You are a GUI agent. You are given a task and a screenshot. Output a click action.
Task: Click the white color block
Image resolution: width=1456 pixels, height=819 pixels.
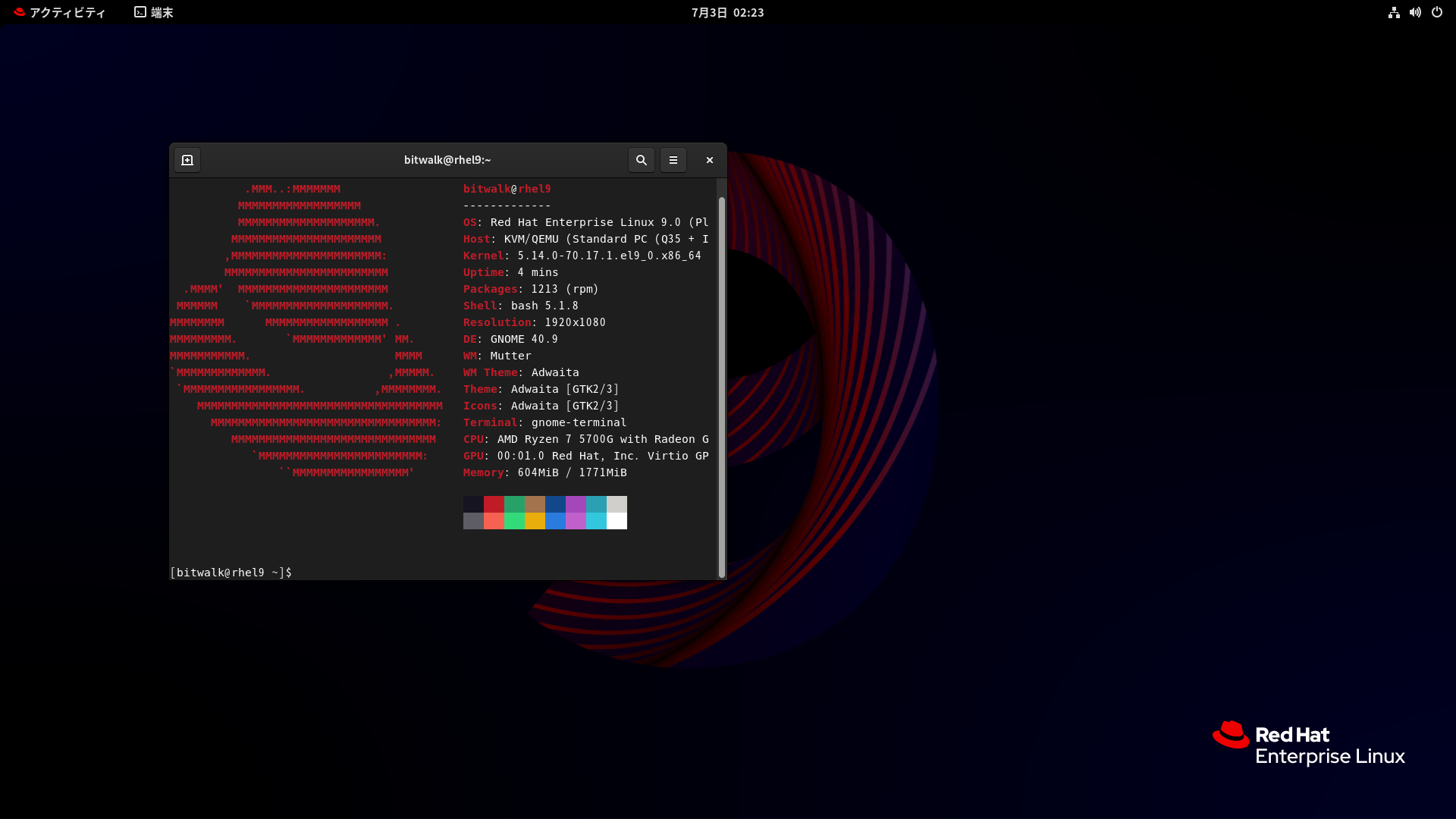(617, 521)
